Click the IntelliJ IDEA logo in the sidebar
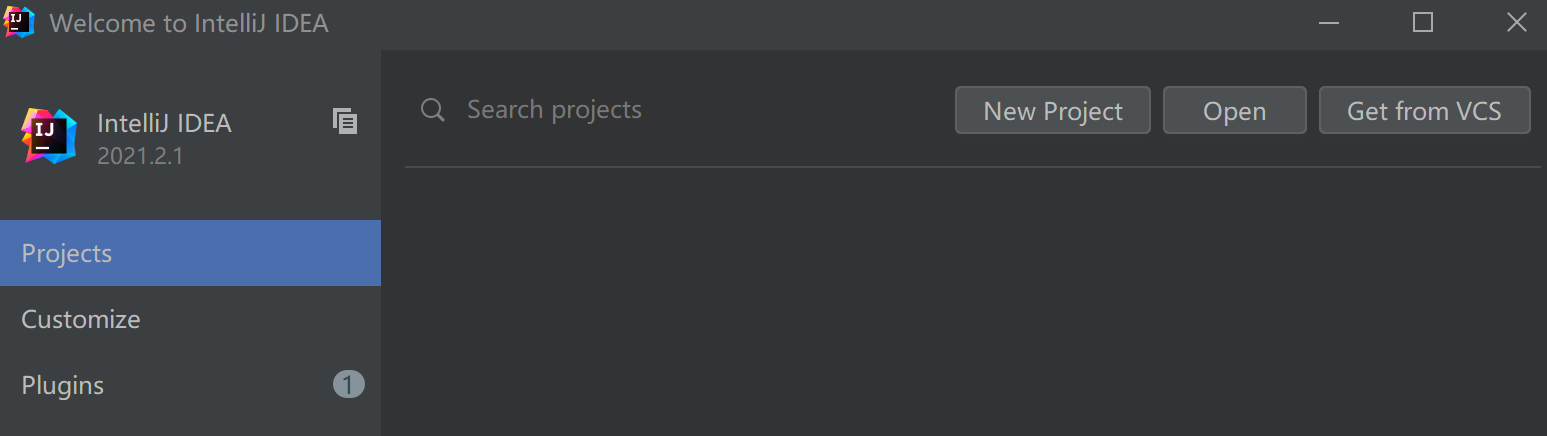 pos(49,136)
